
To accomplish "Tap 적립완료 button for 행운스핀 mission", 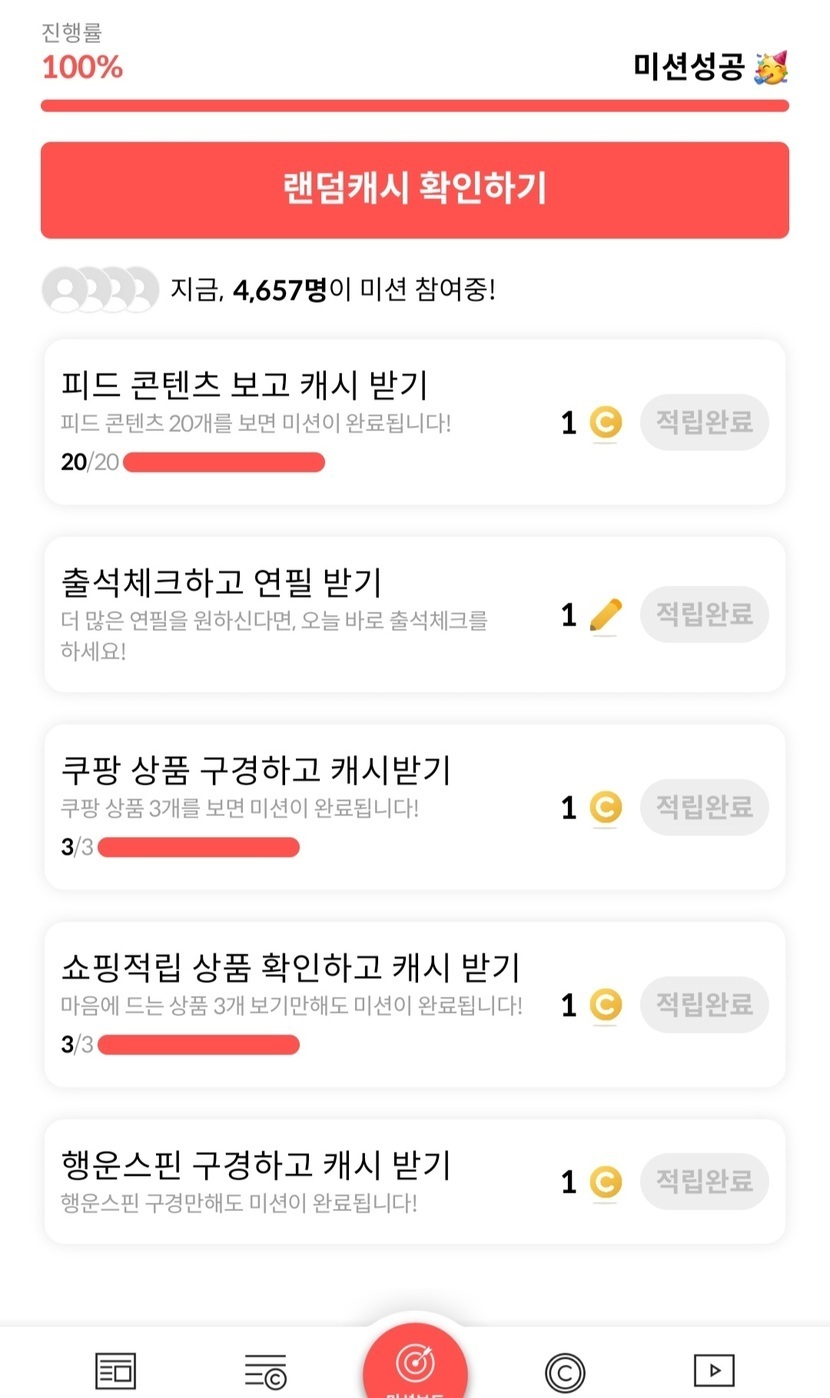I will [704, 1181].
